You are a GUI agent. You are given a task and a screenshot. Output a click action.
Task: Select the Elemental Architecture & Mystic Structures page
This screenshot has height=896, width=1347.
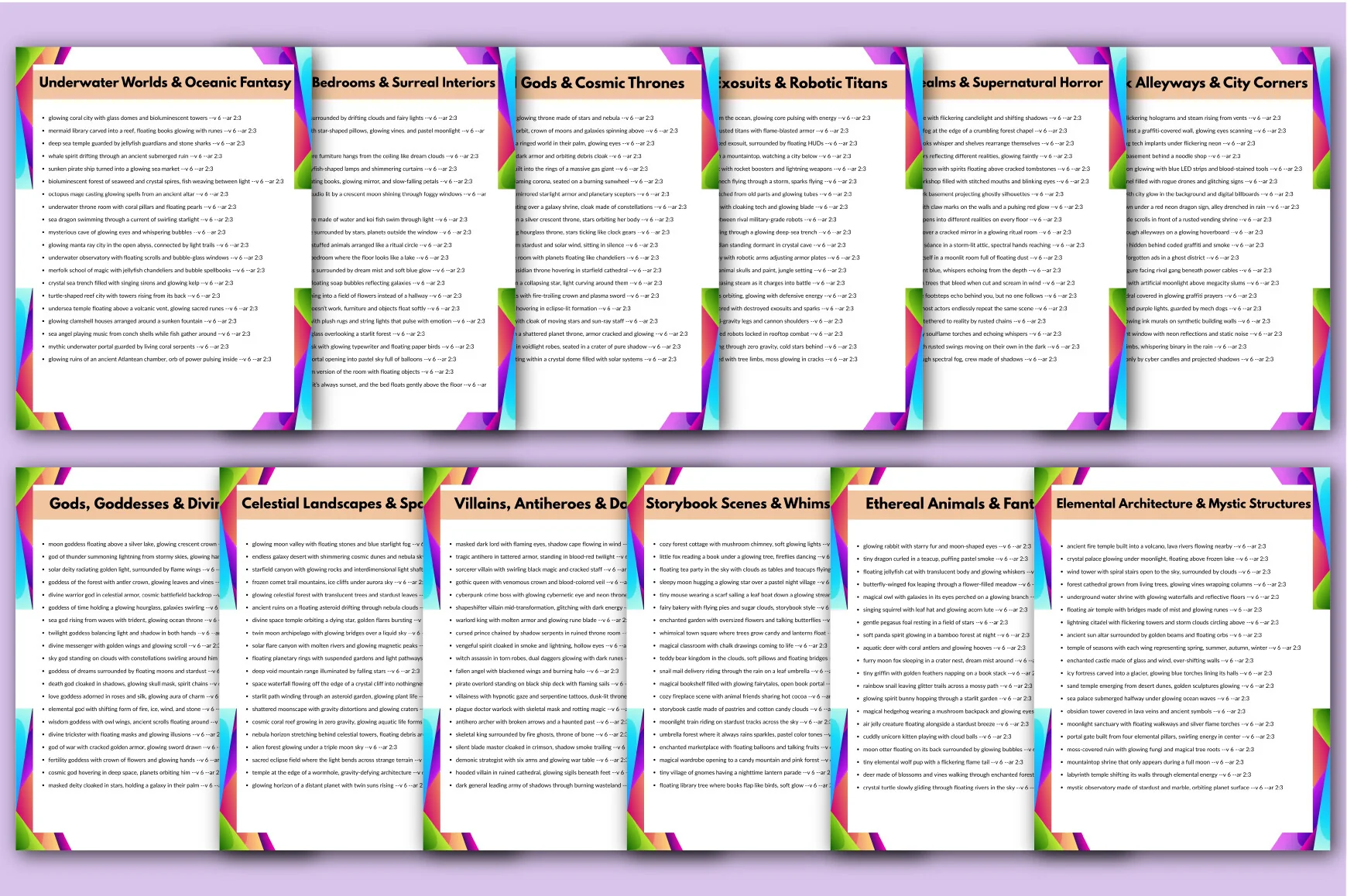[x=1182, y=658]
